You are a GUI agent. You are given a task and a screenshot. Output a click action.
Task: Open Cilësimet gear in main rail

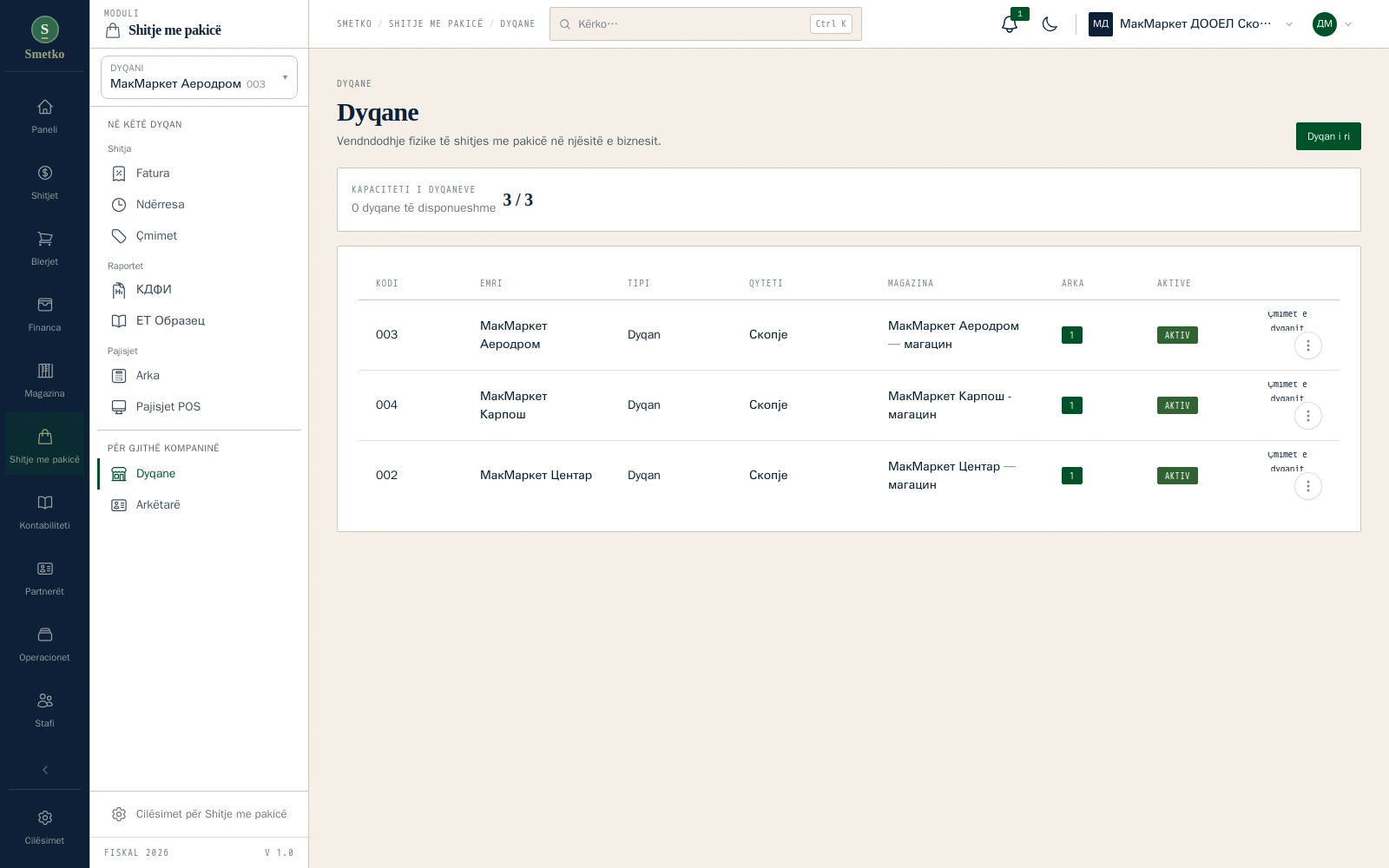44,827
